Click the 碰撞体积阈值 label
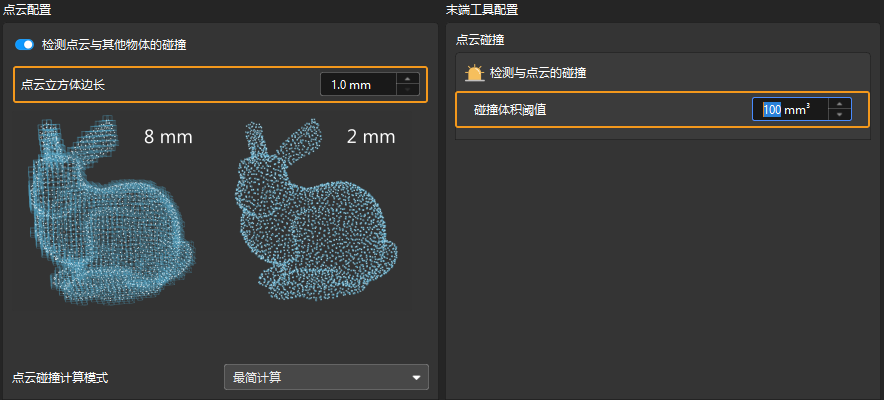This screenshot has height=400, width=884. tap(510, 110)
